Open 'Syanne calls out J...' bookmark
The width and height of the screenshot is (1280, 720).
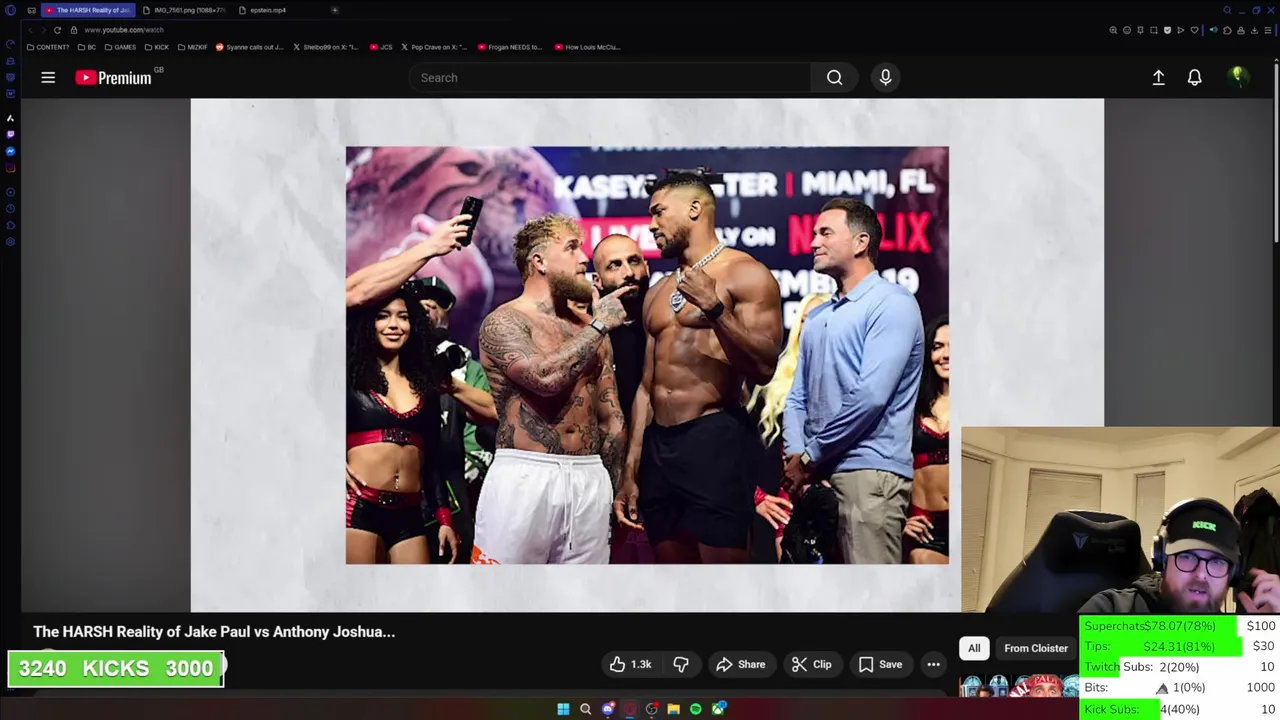[250, 47]
